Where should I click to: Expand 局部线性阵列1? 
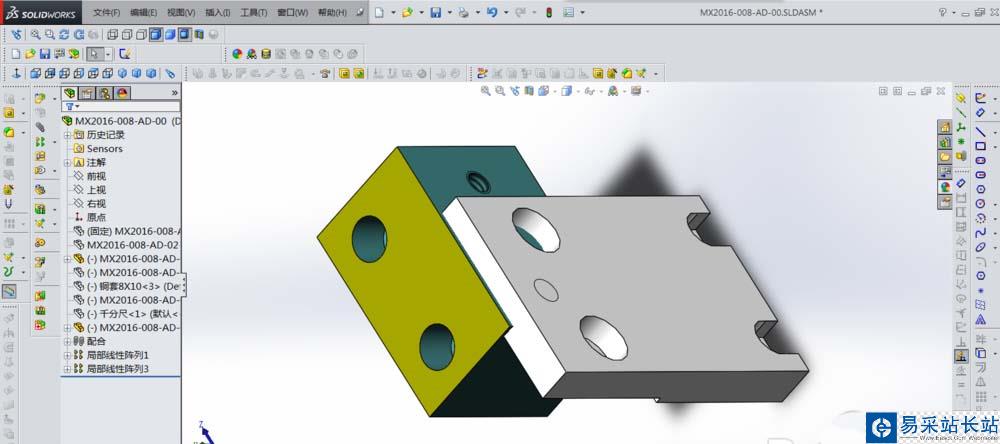[x=68, y=355]
